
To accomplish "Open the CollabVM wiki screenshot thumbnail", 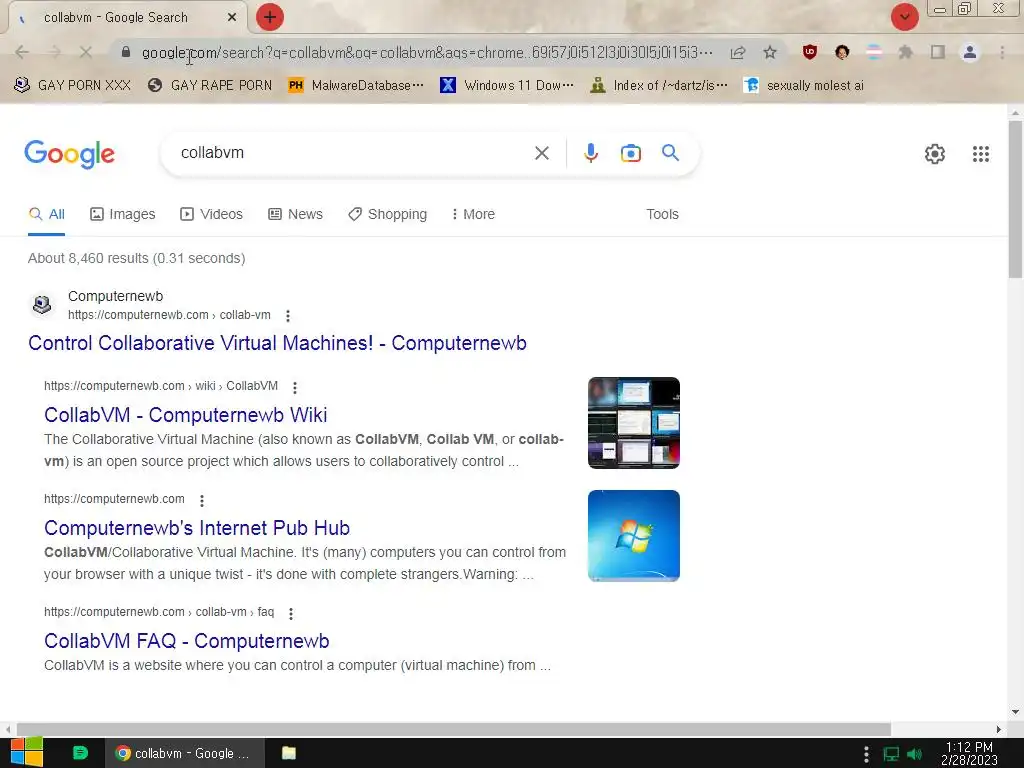I will (633, 423).
